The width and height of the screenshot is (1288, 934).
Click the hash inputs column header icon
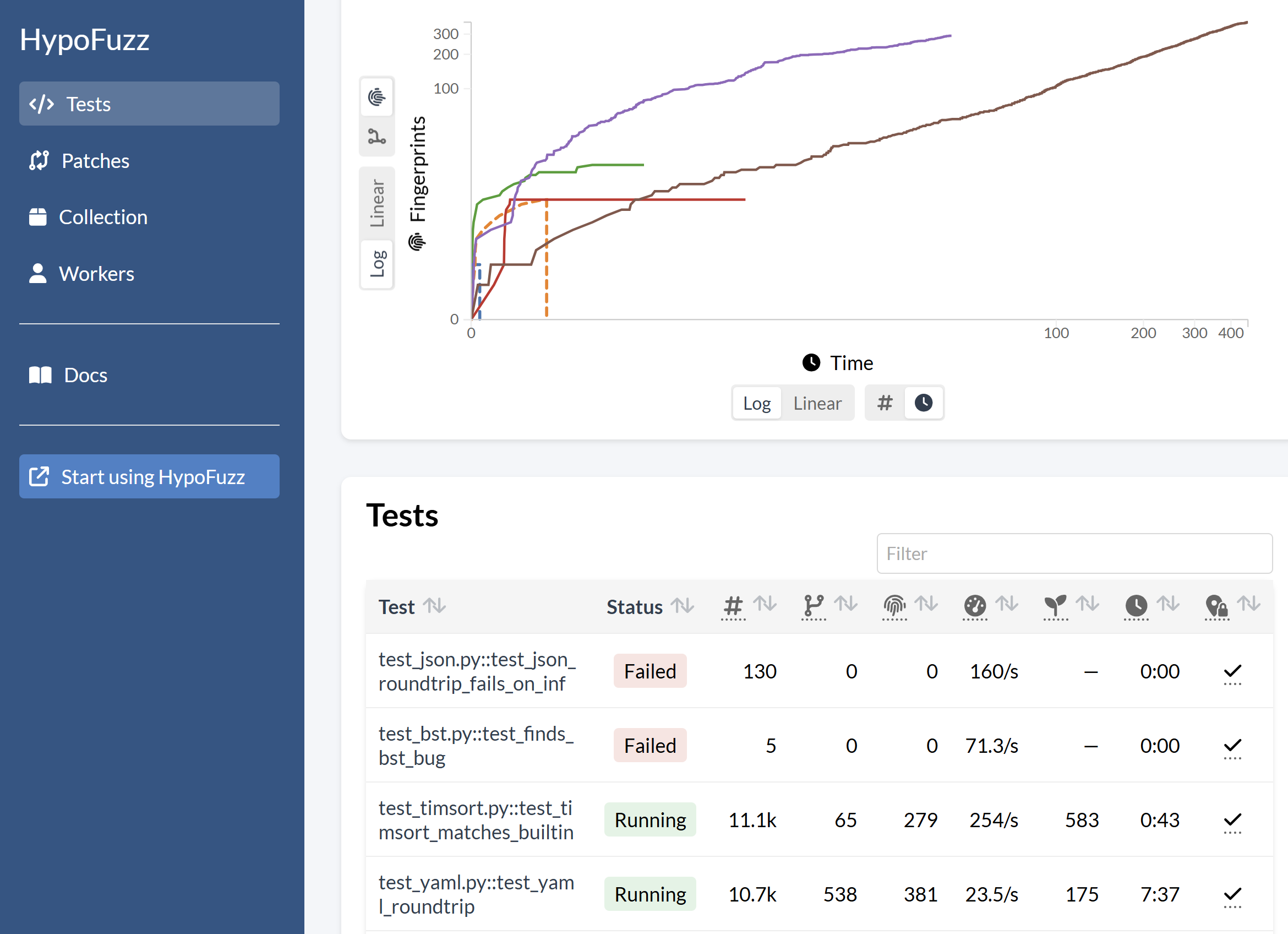(x=733, y=606)
